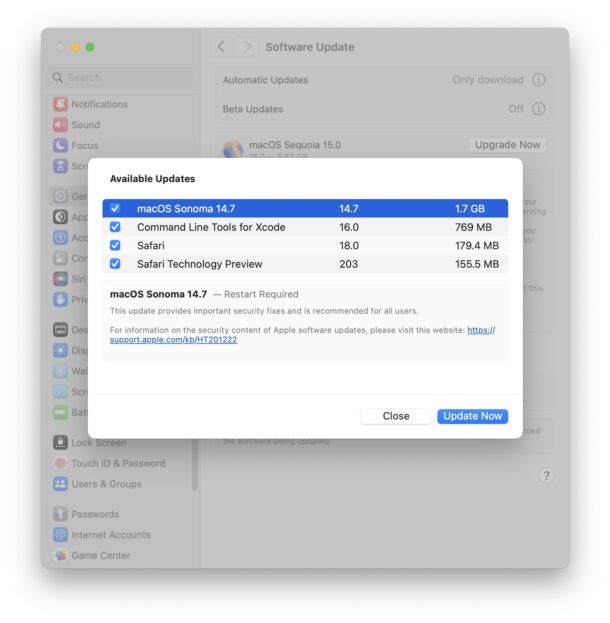Uncheck the macOS Sonoma 14.7 checkbox
Viewport: 610px width, 623px height.
tap(115, 209)
